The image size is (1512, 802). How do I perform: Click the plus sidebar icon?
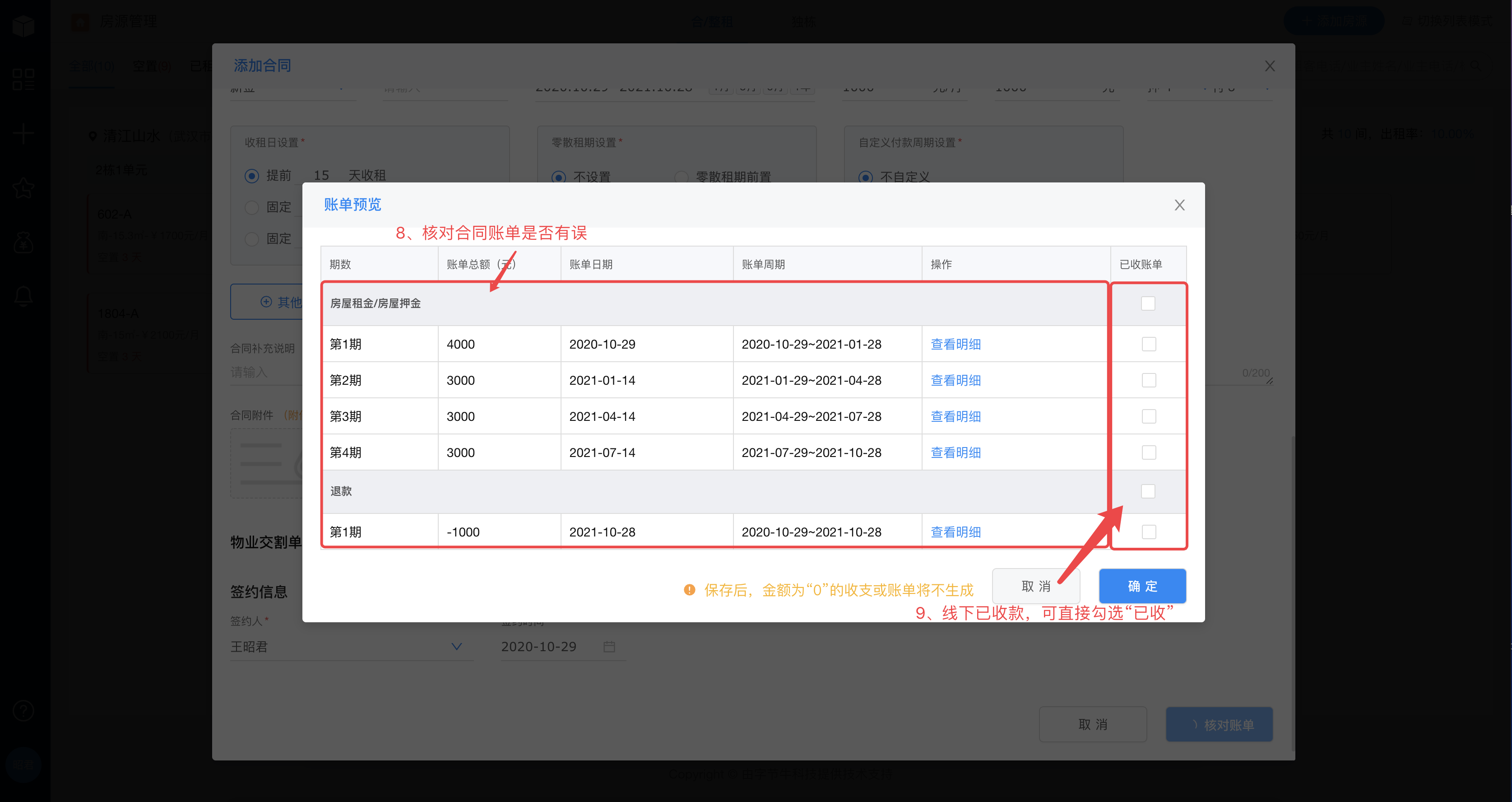click(x=23, y=133)
